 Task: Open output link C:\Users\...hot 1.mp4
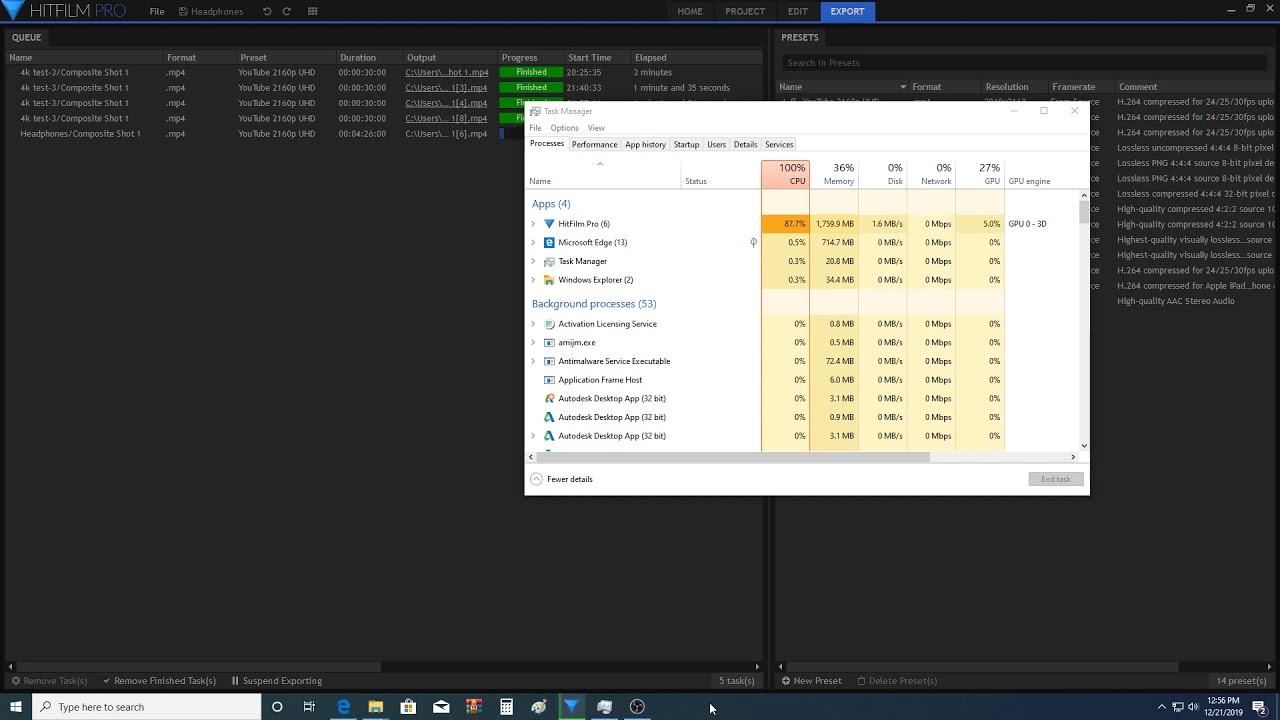pos(447,72)
